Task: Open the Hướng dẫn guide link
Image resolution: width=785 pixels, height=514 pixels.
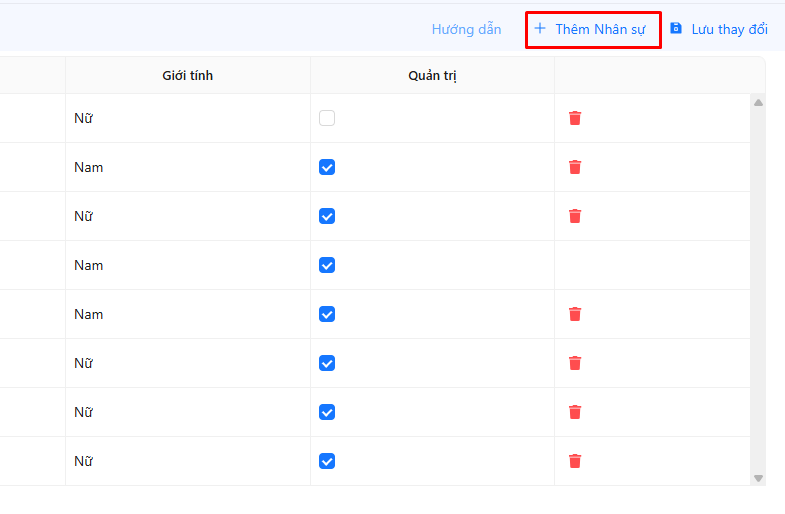Action: [466, 29]
